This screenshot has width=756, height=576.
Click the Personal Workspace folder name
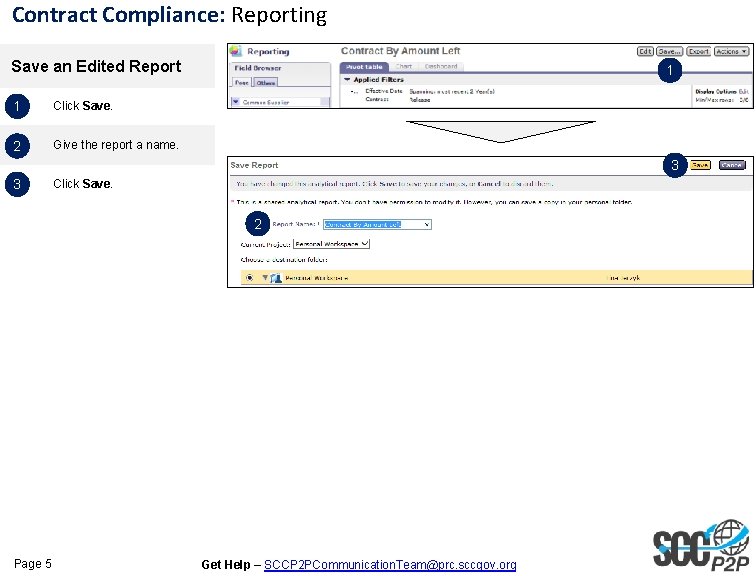point(316,278)
